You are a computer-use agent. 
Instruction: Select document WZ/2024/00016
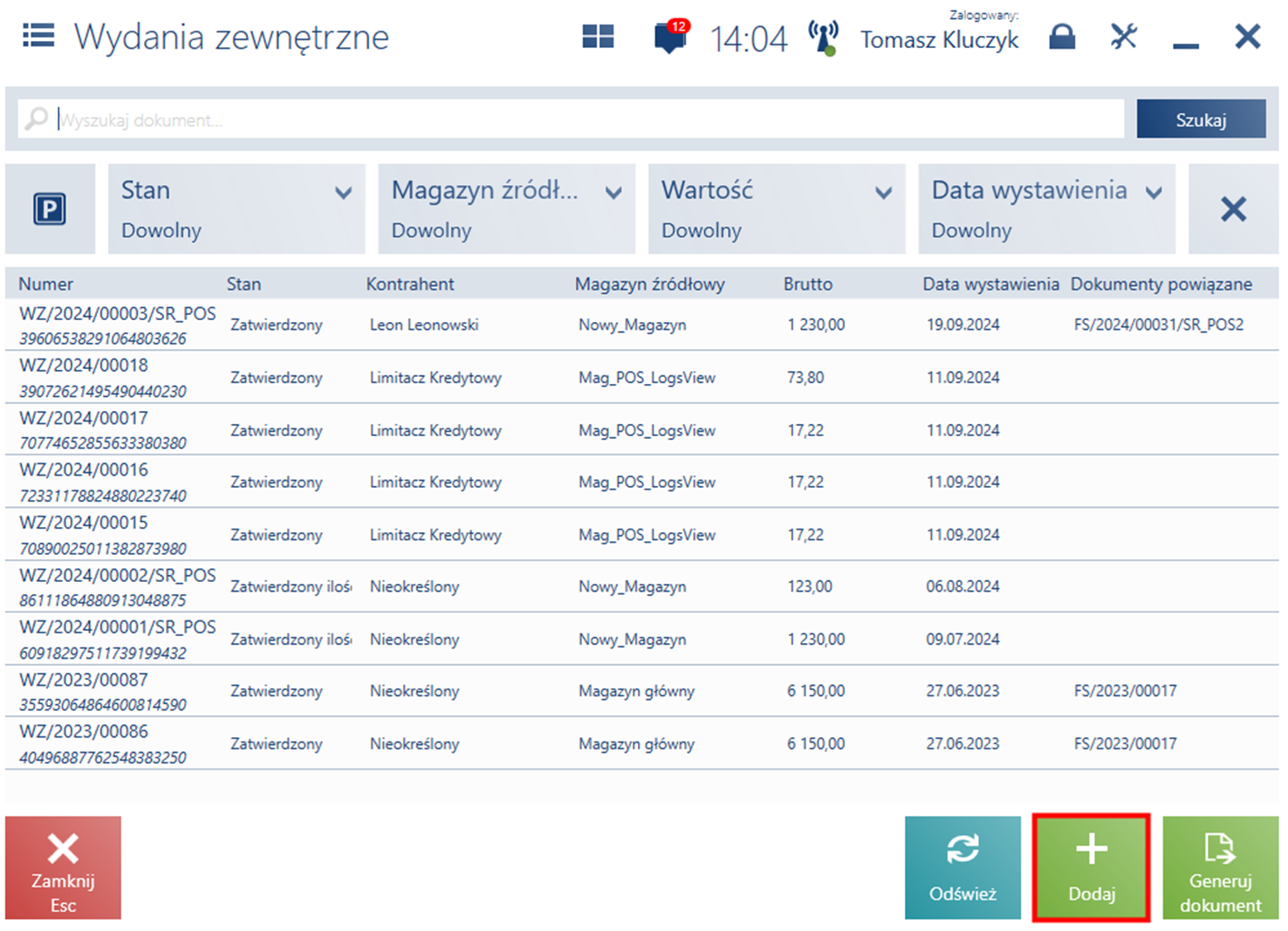click(x=641, y=482)
